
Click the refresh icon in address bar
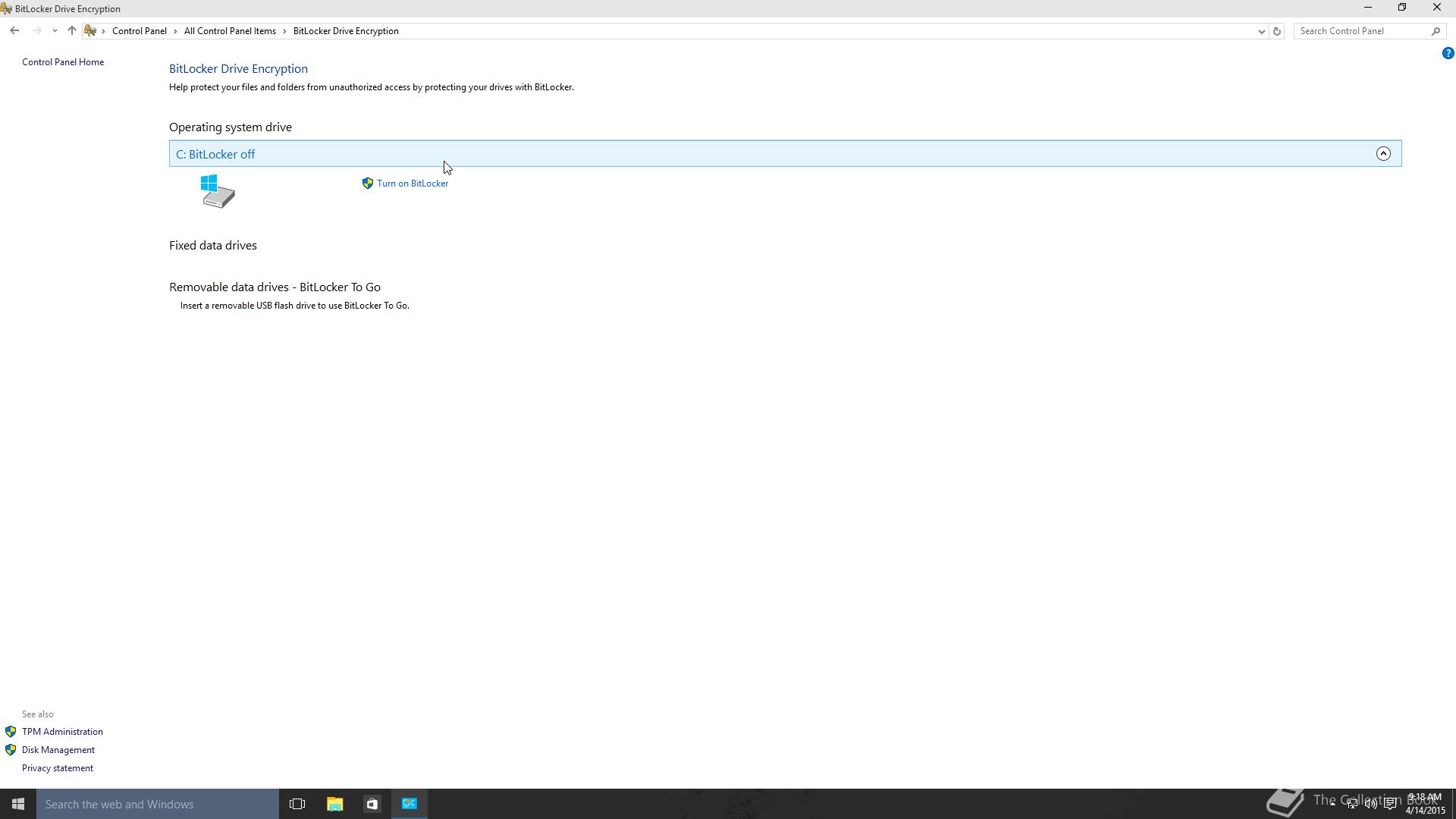pos(1277,31)
